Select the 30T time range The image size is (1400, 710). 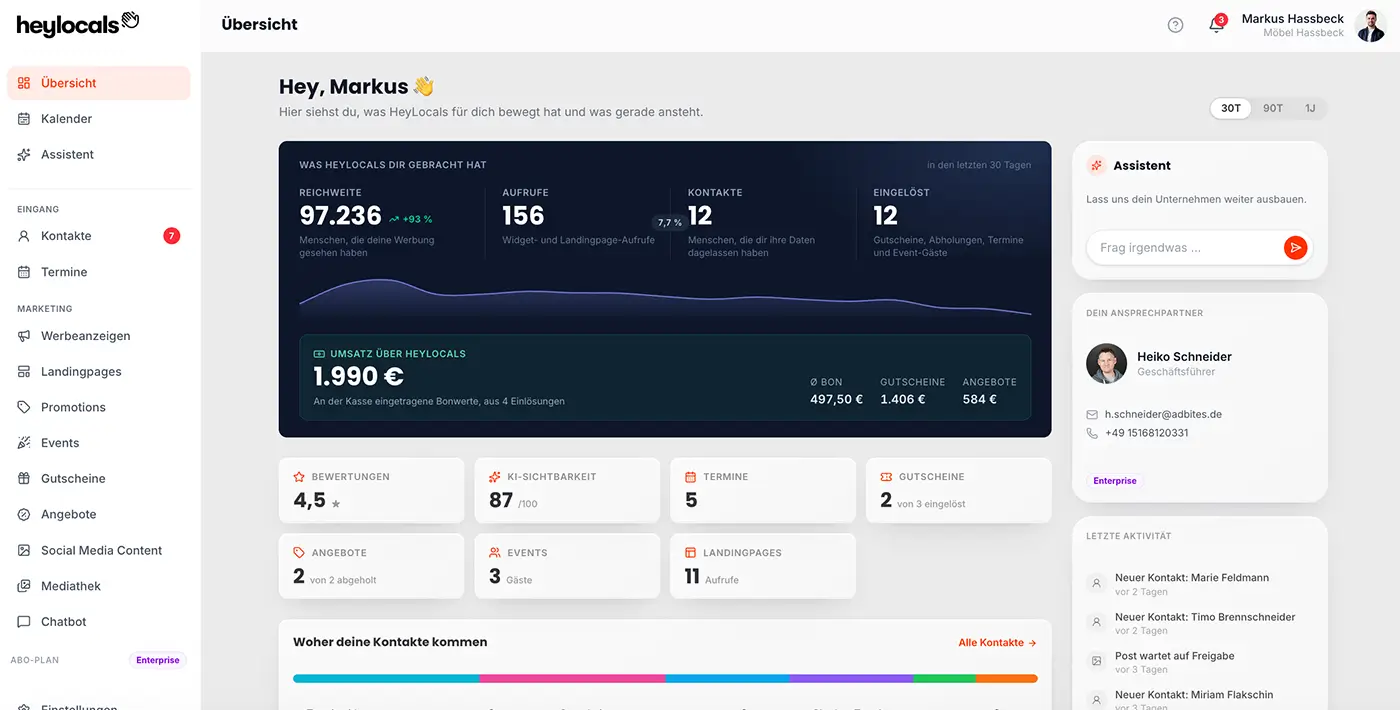pos(1231,108)
